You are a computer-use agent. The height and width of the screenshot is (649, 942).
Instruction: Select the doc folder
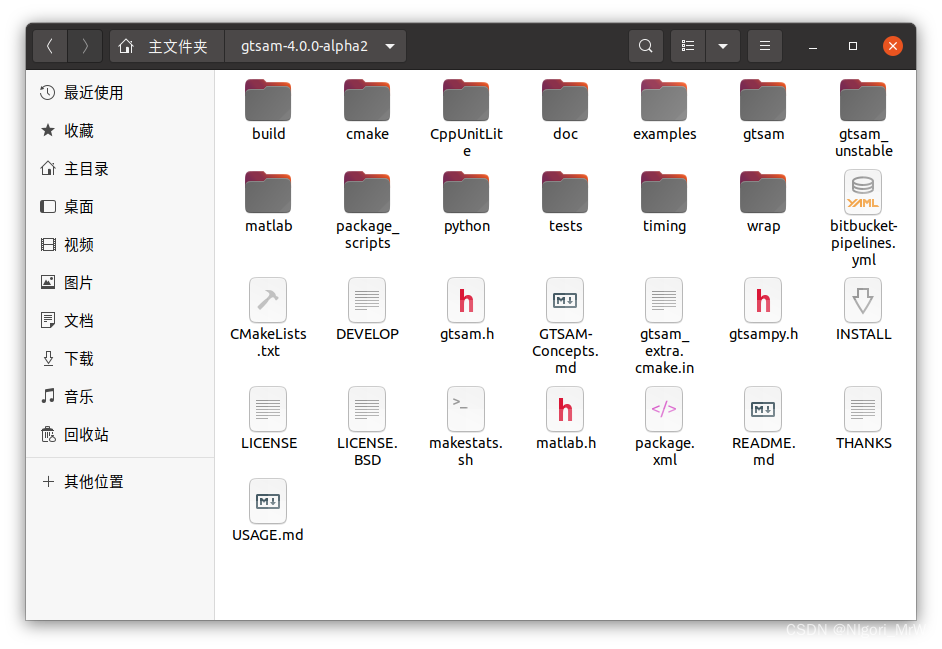pos(565,111)
